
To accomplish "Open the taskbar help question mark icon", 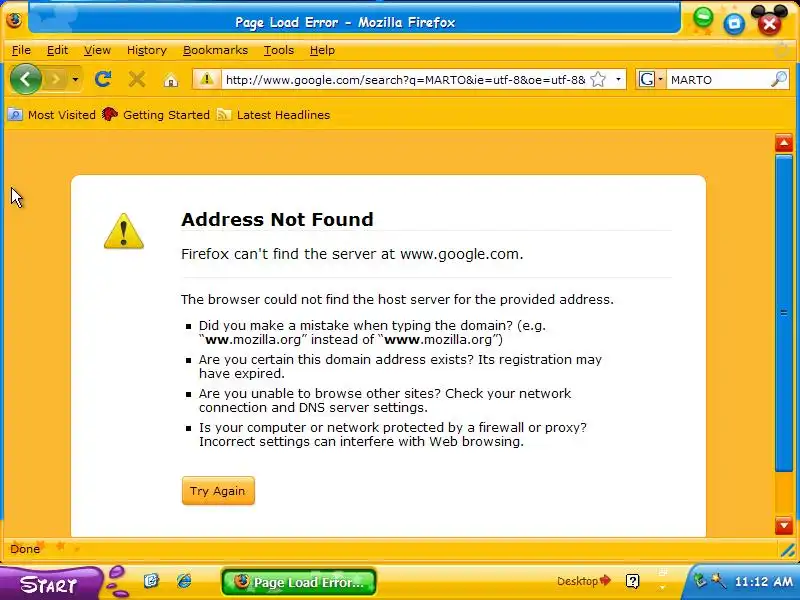I will (633, 581).
